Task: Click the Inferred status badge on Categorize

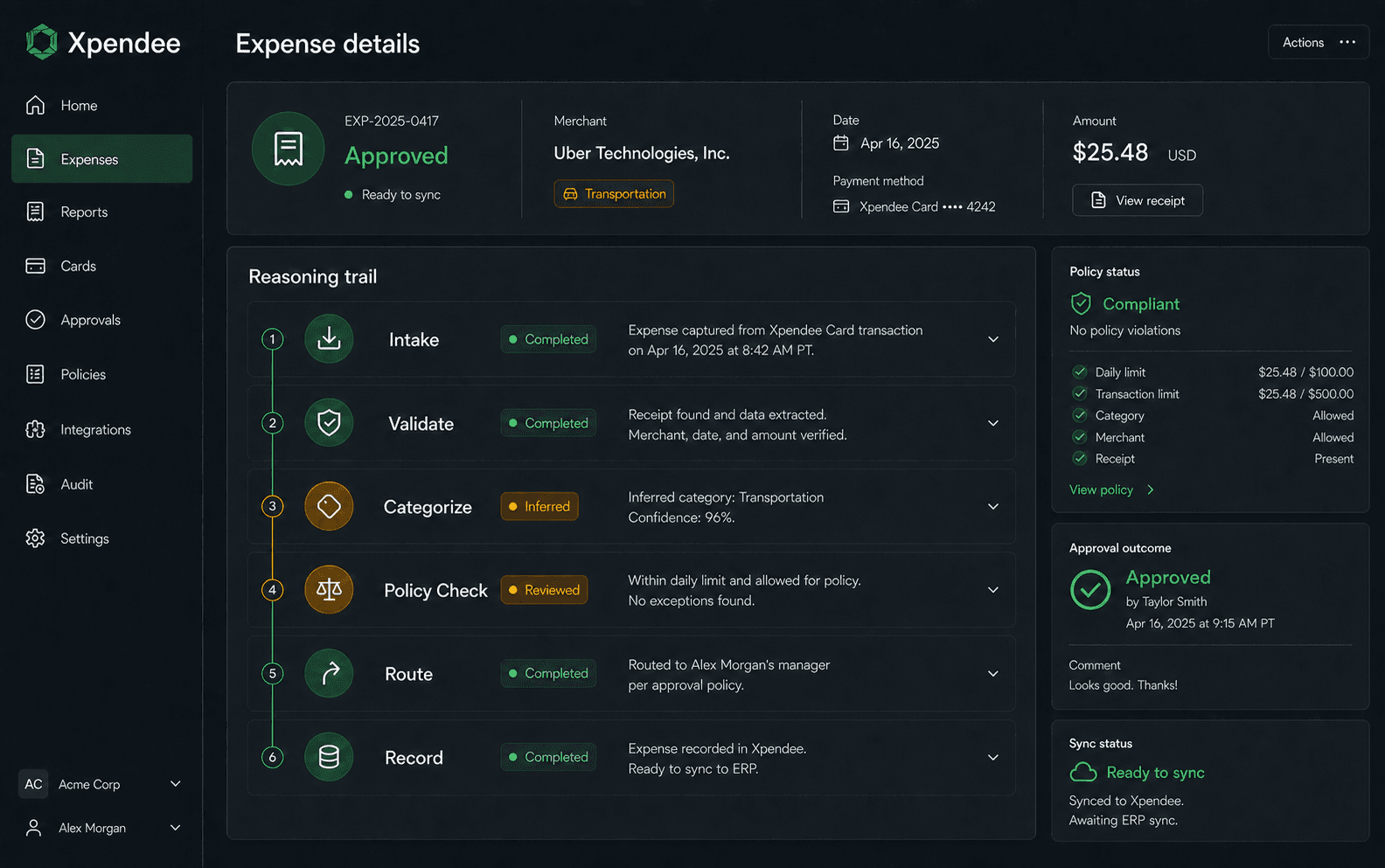Action: pos(539,506)
